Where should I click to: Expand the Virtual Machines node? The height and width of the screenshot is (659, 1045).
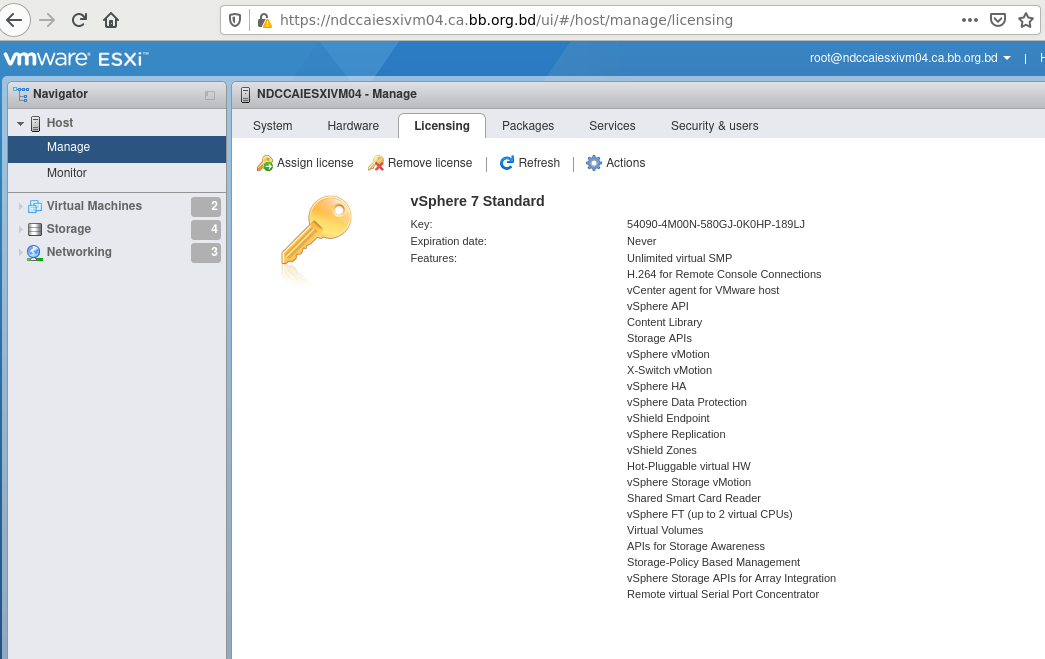(x=20, y=207)
